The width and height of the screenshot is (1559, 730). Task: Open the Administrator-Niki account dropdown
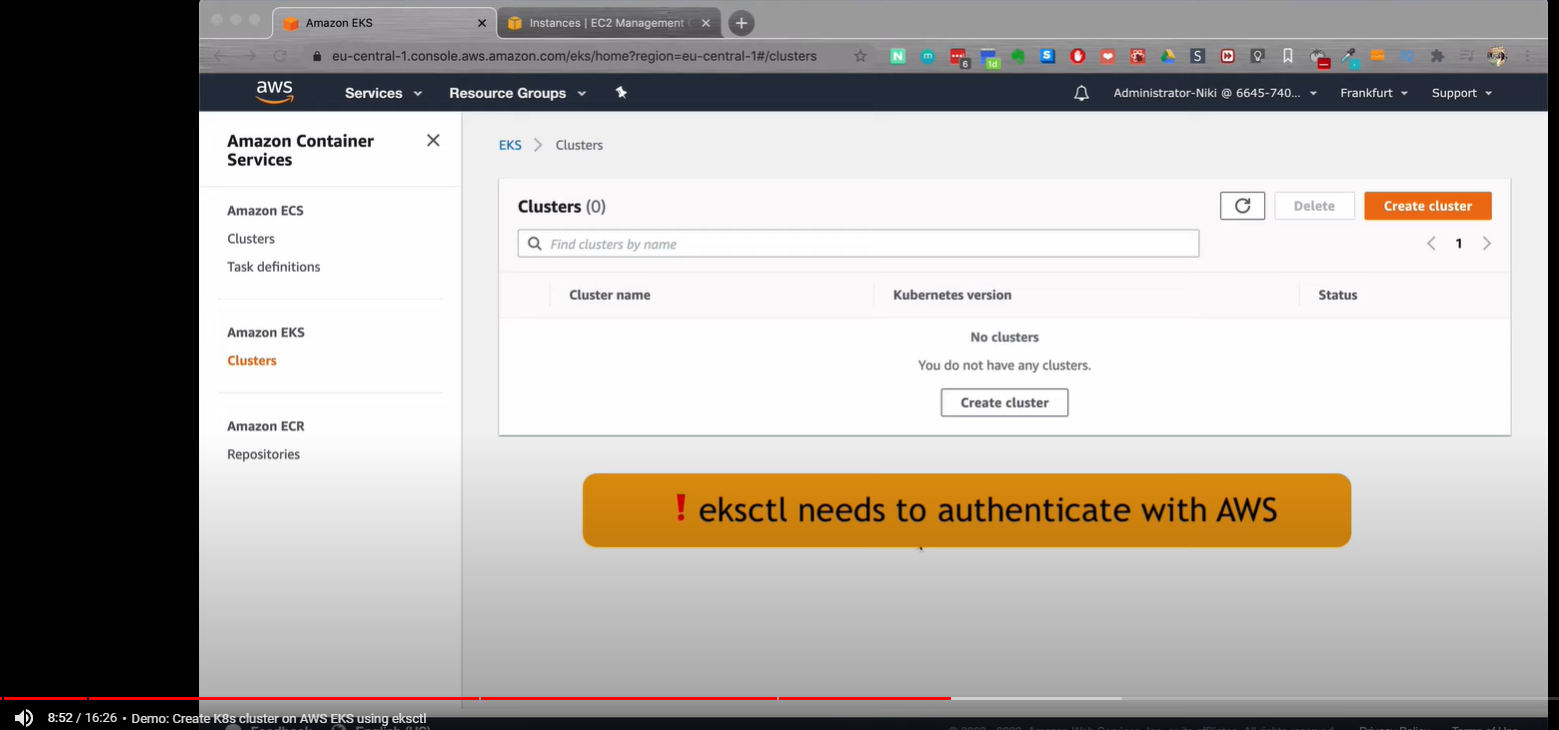[1215, 93]
